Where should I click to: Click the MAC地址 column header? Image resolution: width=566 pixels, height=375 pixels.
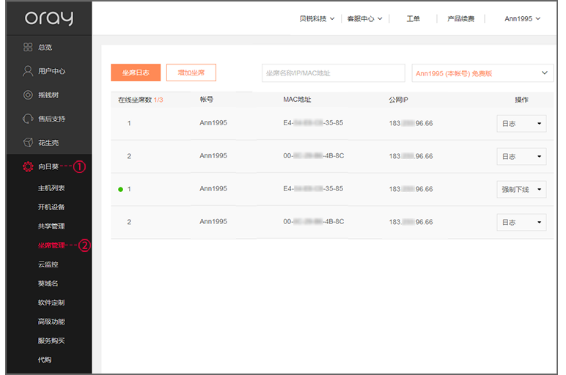point(297,100)
